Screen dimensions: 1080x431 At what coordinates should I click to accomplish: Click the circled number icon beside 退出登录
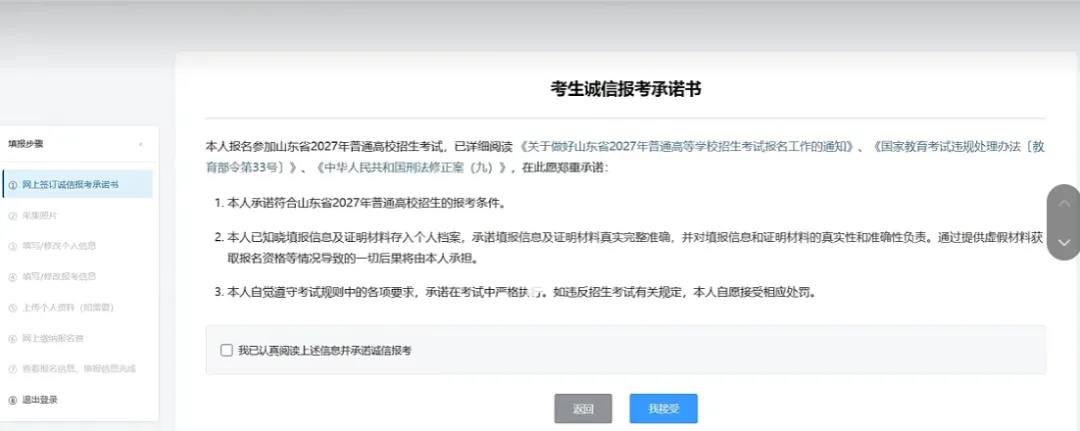coord(12,399)
